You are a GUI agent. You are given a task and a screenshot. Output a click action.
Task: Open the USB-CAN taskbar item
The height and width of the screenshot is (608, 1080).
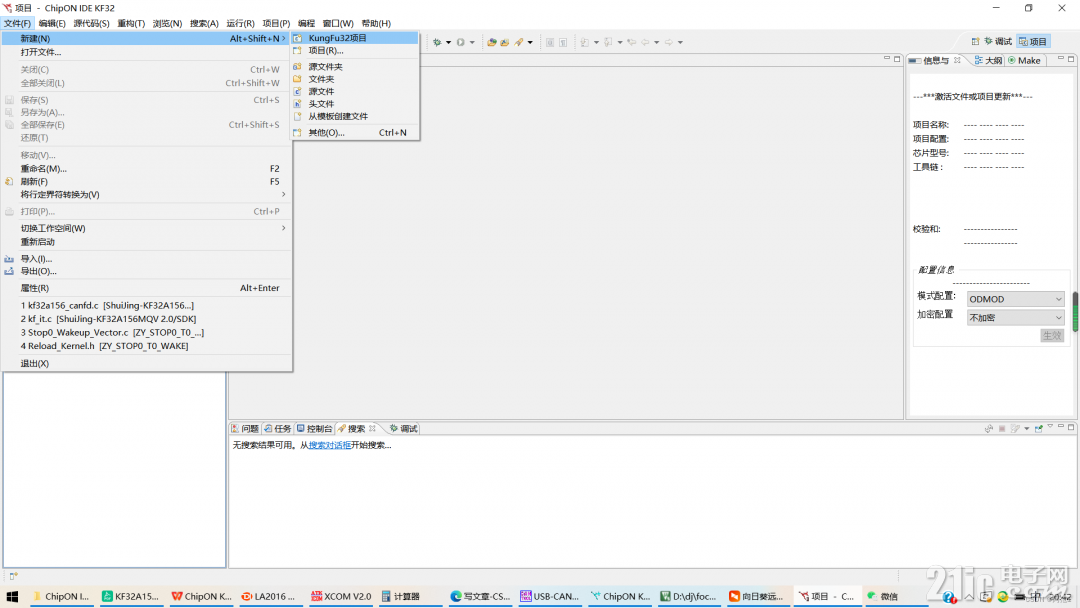pos(550,596)
